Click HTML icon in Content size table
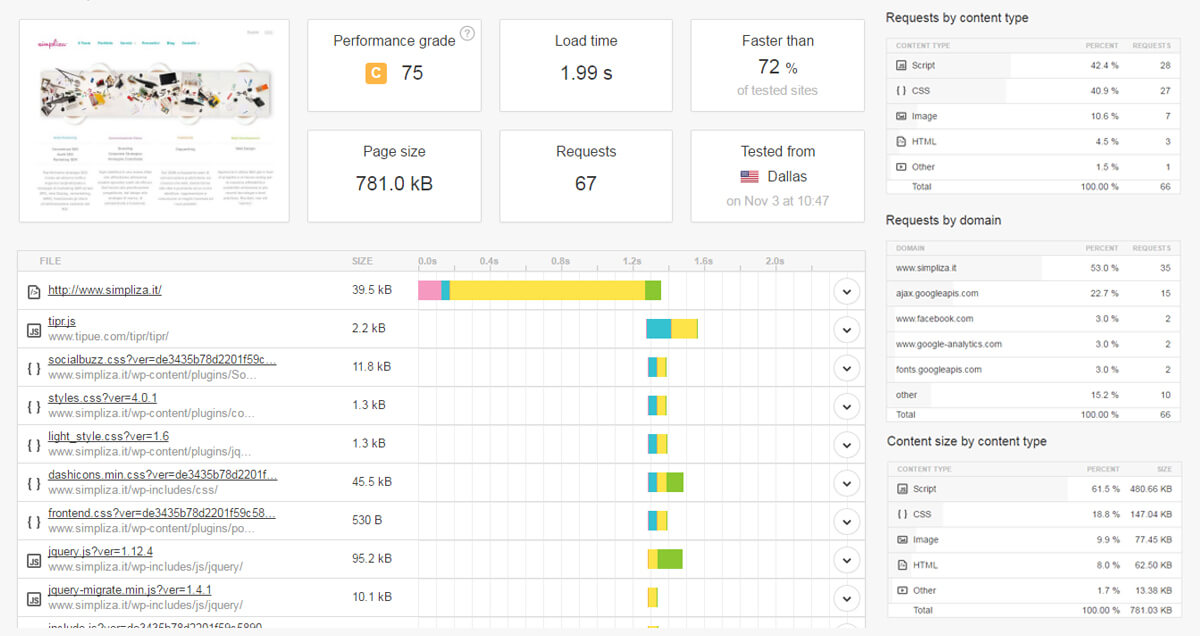The width and height of the screenshot is (1200, 636). click(902, 565)
